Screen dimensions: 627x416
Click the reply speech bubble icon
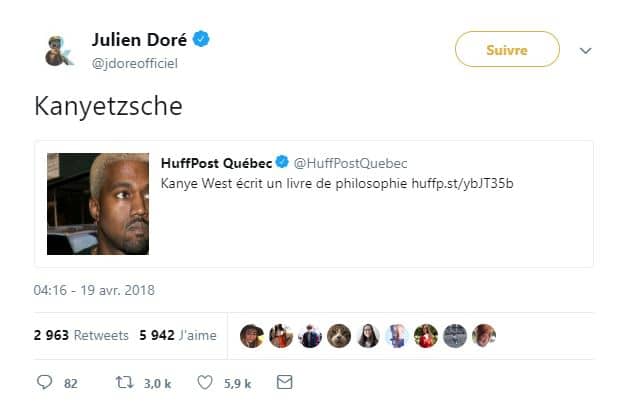coord(44,382)
